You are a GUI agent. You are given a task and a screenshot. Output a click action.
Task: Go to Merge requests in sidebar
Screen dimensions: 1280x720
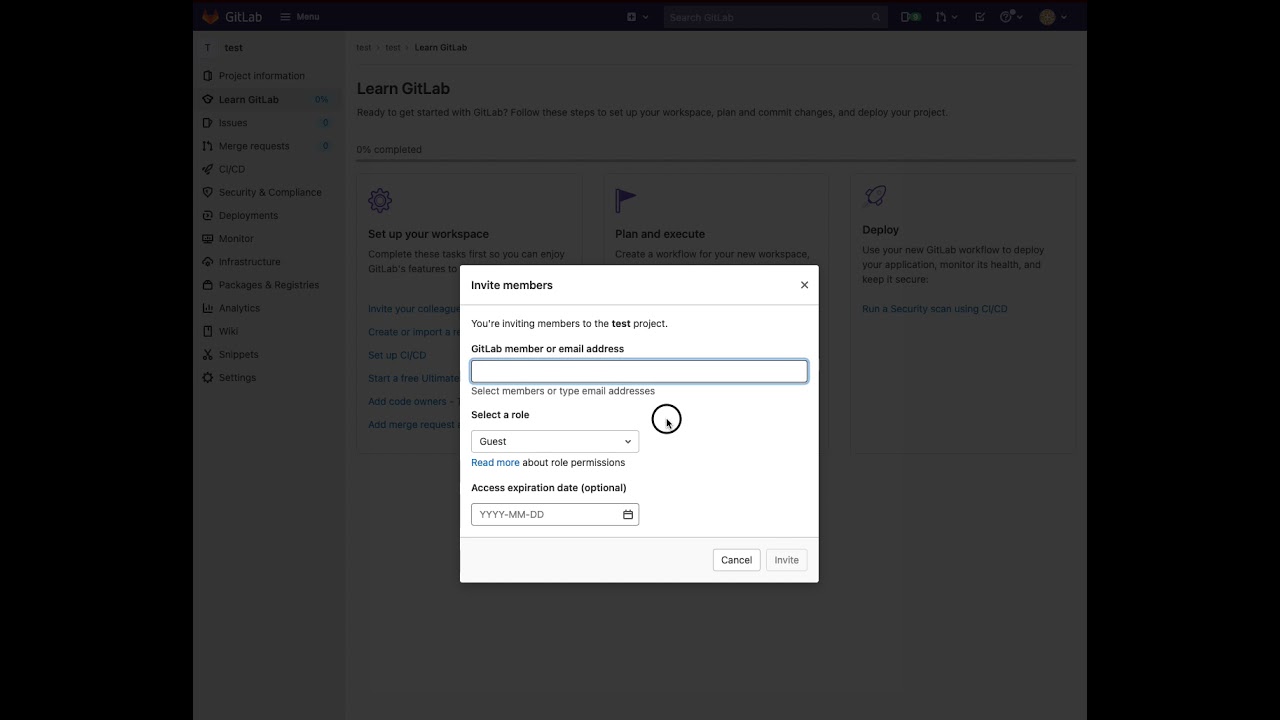pyautogui.click(x=254, y=146)
